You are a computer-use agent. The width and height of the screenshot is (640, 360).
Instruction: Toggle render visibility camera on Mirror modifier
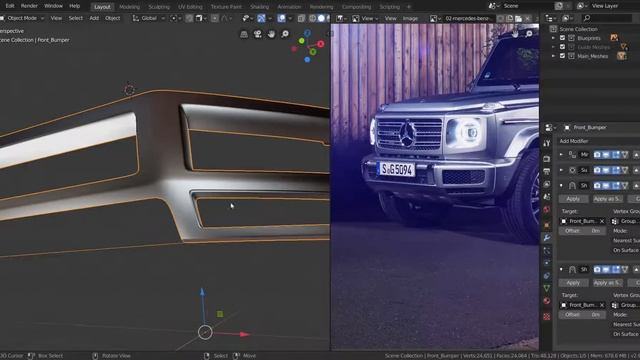point(597,154)
